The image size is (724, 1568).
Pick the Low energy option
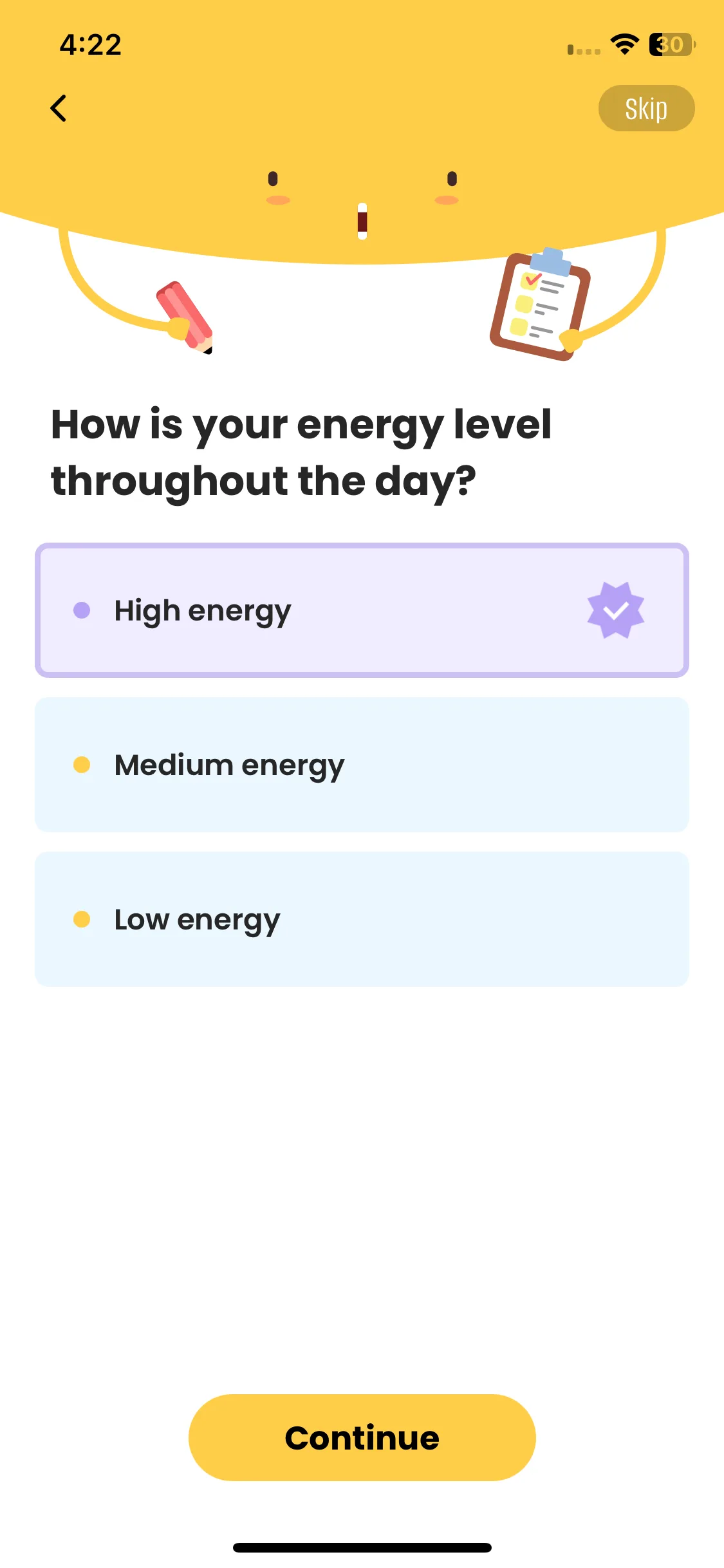[362, 919]
